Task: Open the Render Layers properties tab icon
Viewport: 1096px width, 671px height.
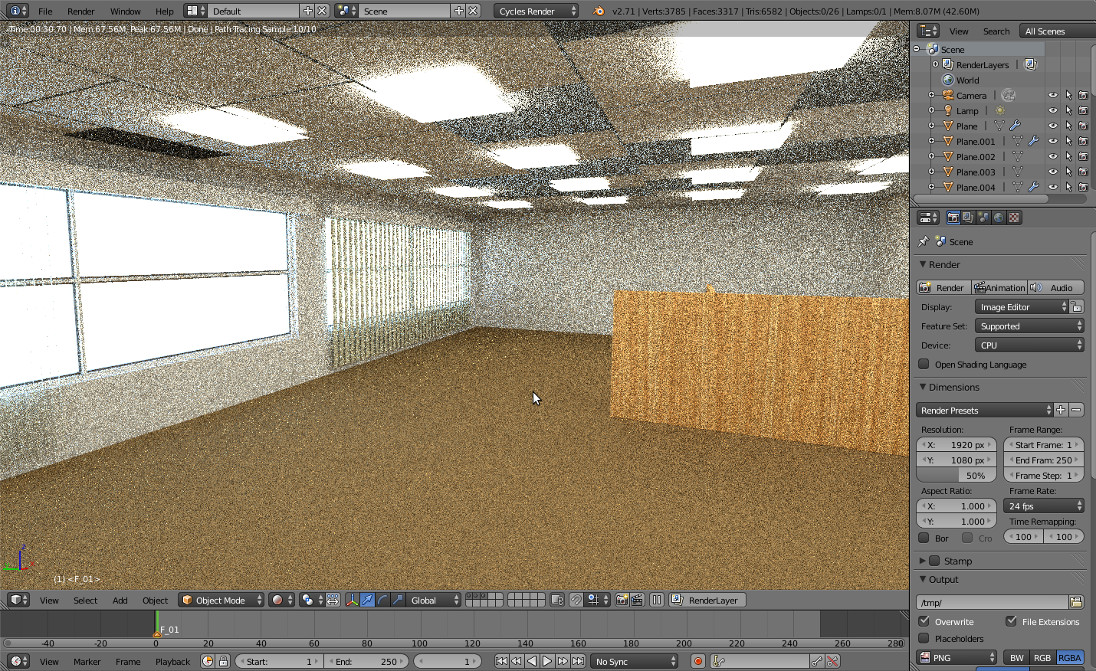Action: point(968,218)
